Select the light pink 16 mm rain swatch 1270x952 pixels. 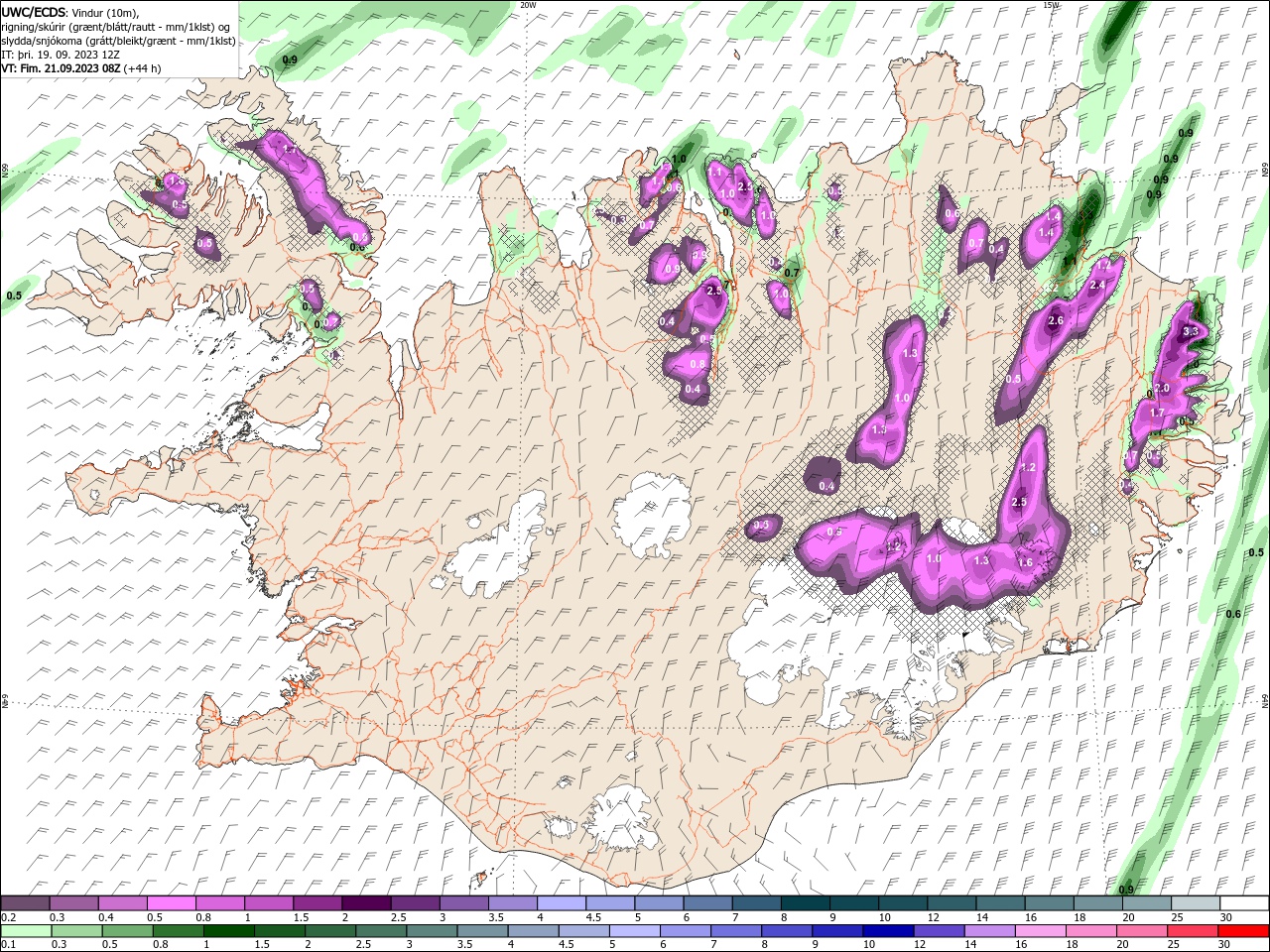coord(1042,931)
